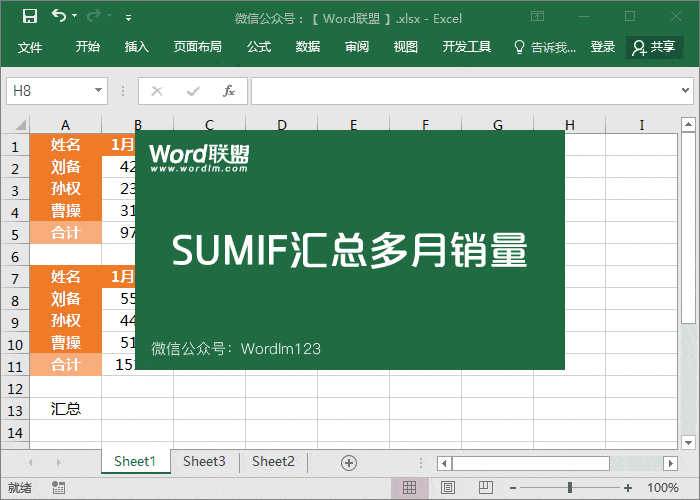Click the 告诉我 lightbulb search box

click(x=545, y=47)
